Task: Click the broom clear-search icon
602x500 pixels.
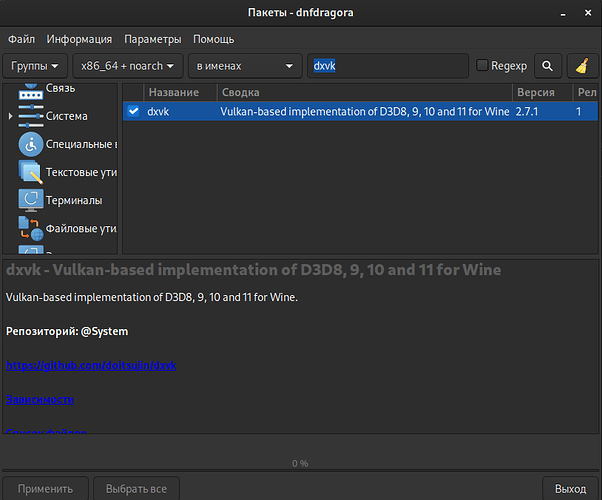Action: pos(582,66)
